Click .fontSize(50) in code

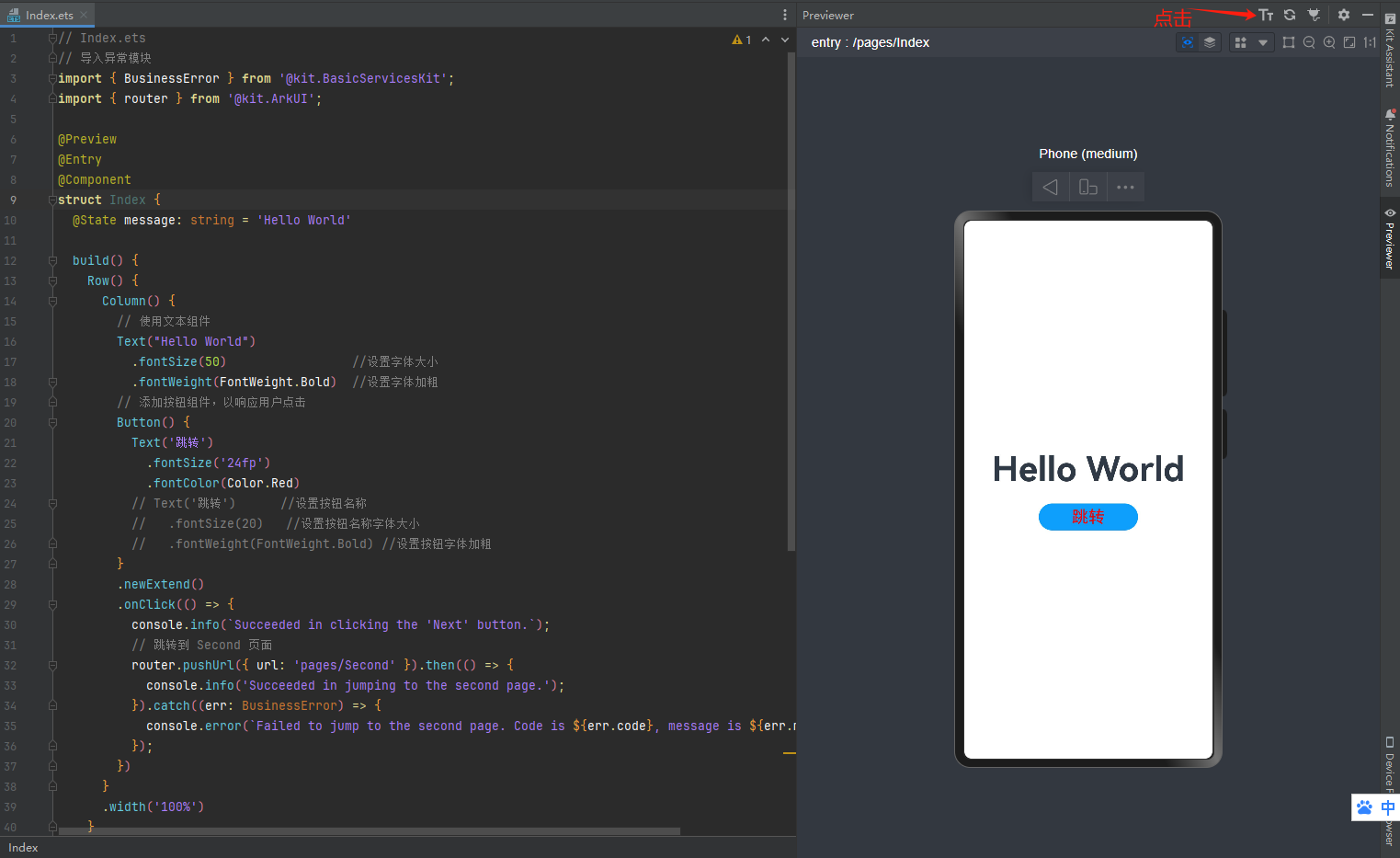click(179, 361)
